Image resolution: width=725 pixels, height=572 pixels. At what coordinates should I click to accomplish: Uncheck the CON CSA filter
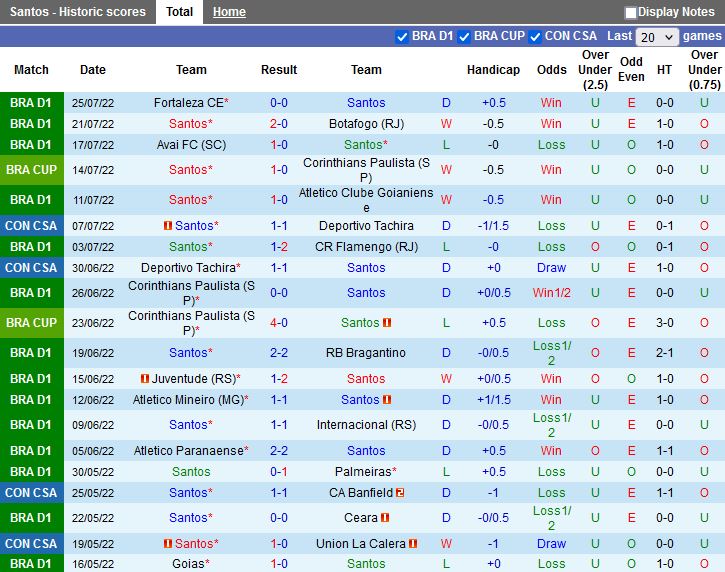point(535,37)
